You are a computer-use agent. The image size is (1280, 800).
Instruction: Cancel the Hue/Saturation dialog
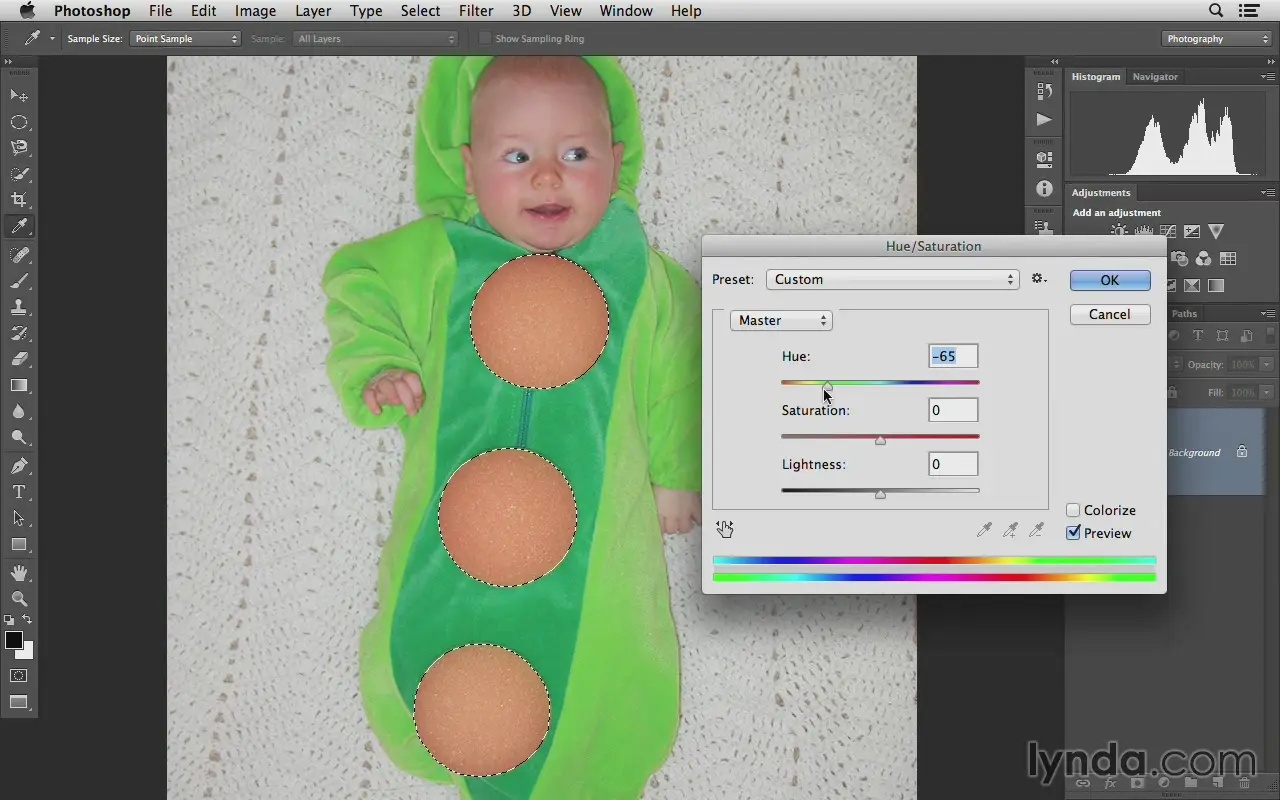pos(1109,314)
